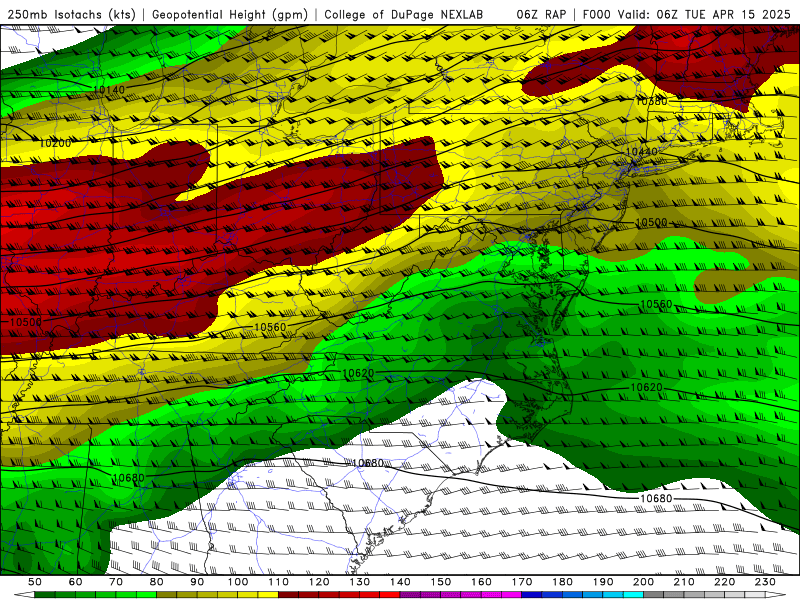Click the 200 kts color bar label
This screenshot has width=800, height=600.
[643, 582]
